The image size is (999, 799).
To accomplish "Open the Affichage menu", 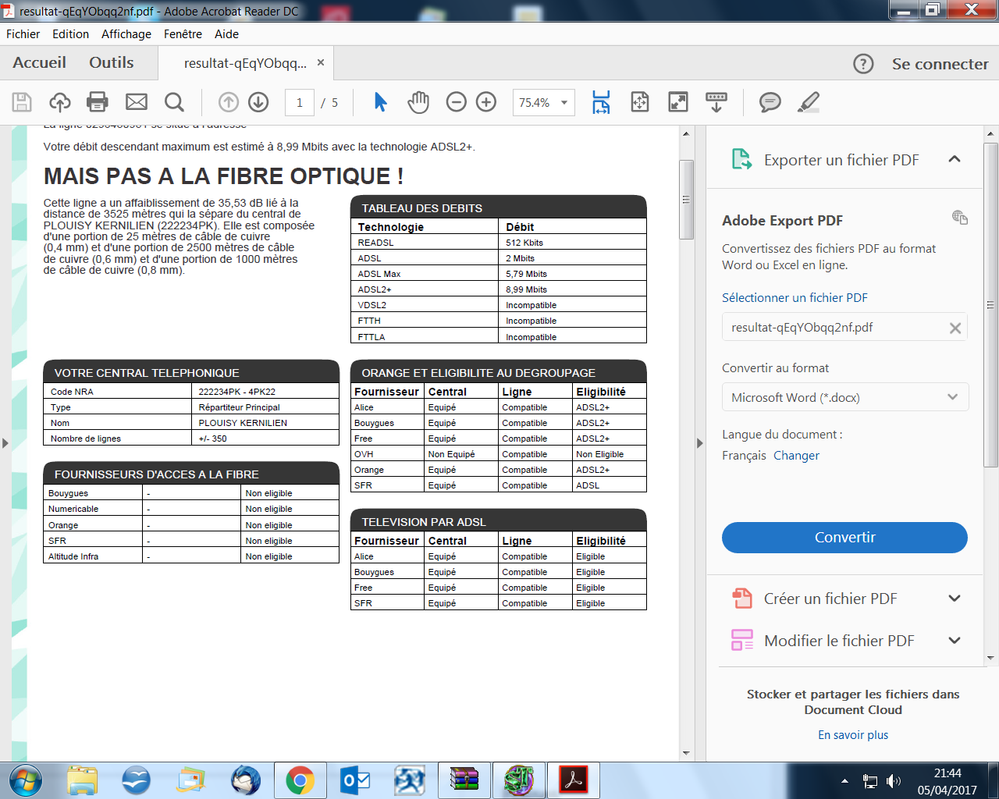I will tap(126, 34).
